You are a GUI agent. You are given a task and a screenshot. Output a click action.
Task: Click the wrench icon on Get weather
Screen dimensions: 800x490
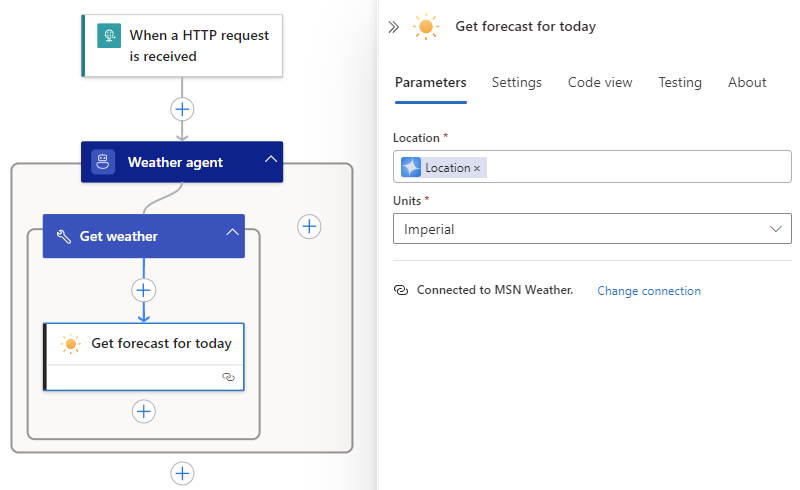(x=64, y=236)
